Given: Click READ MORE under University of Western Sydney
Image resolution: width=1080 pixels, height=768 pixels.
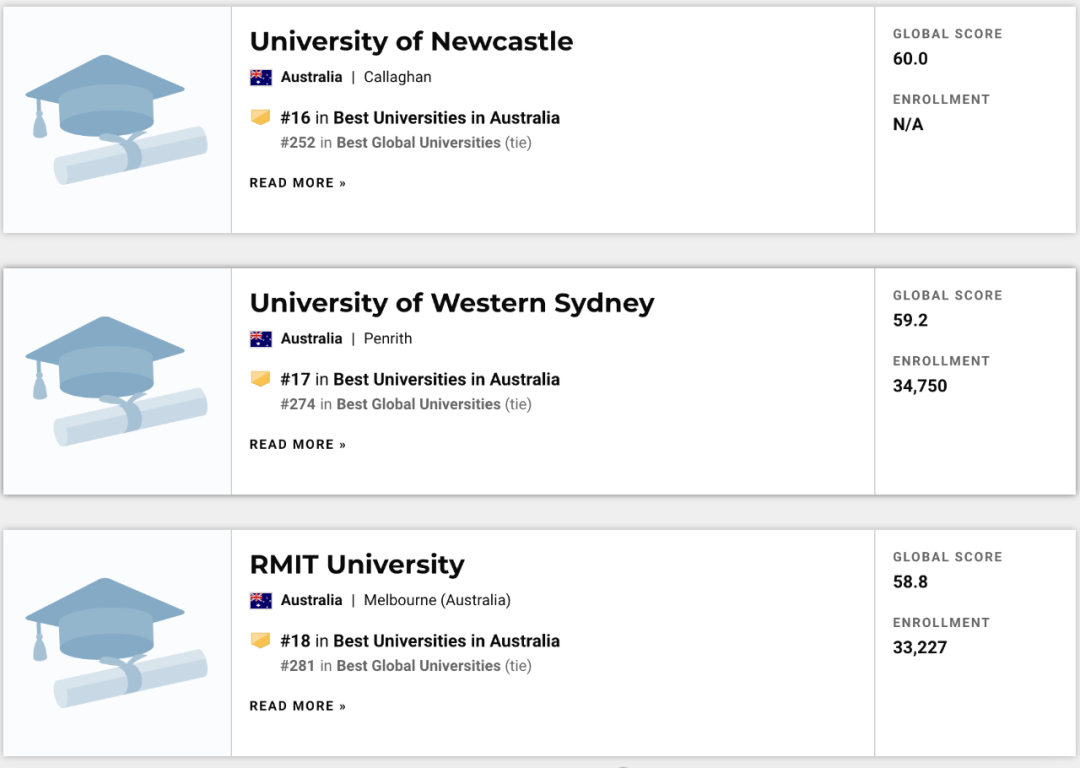Looking at the screenshot, I should (x=297, y=445).
